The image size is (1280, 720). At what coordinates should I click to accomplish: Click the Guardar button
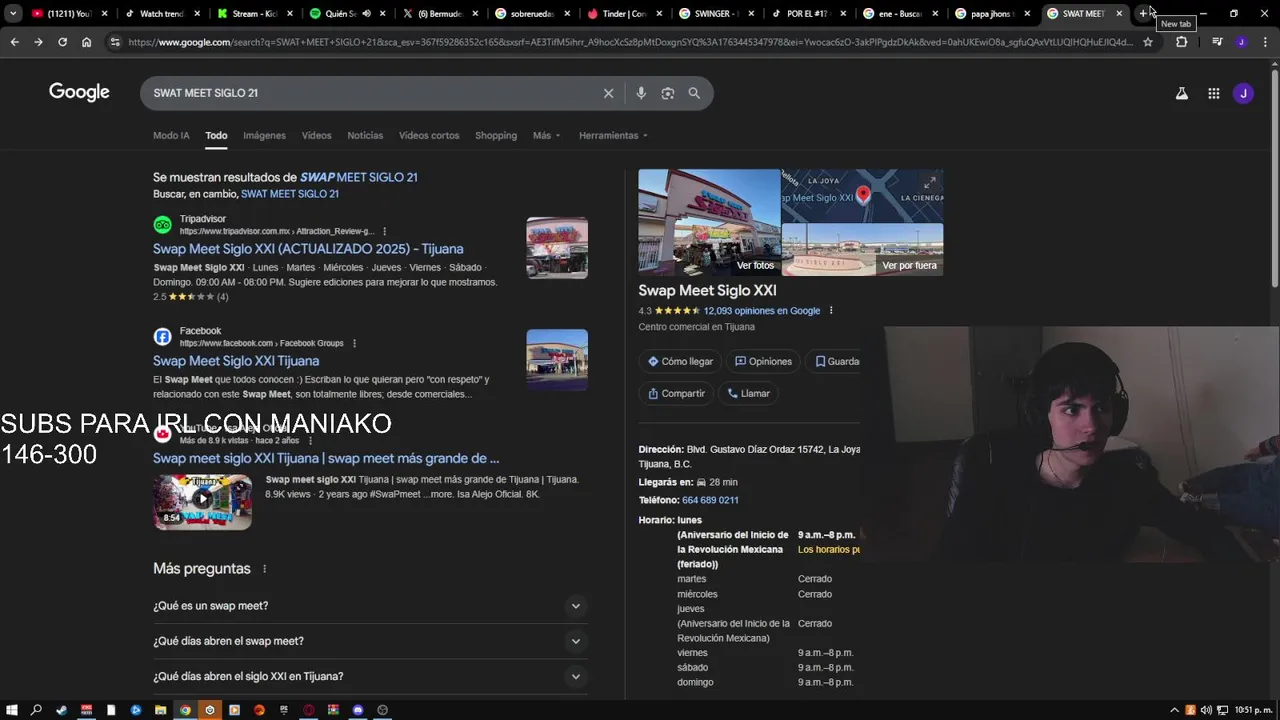pyautogui.click(x=836, y=362)
